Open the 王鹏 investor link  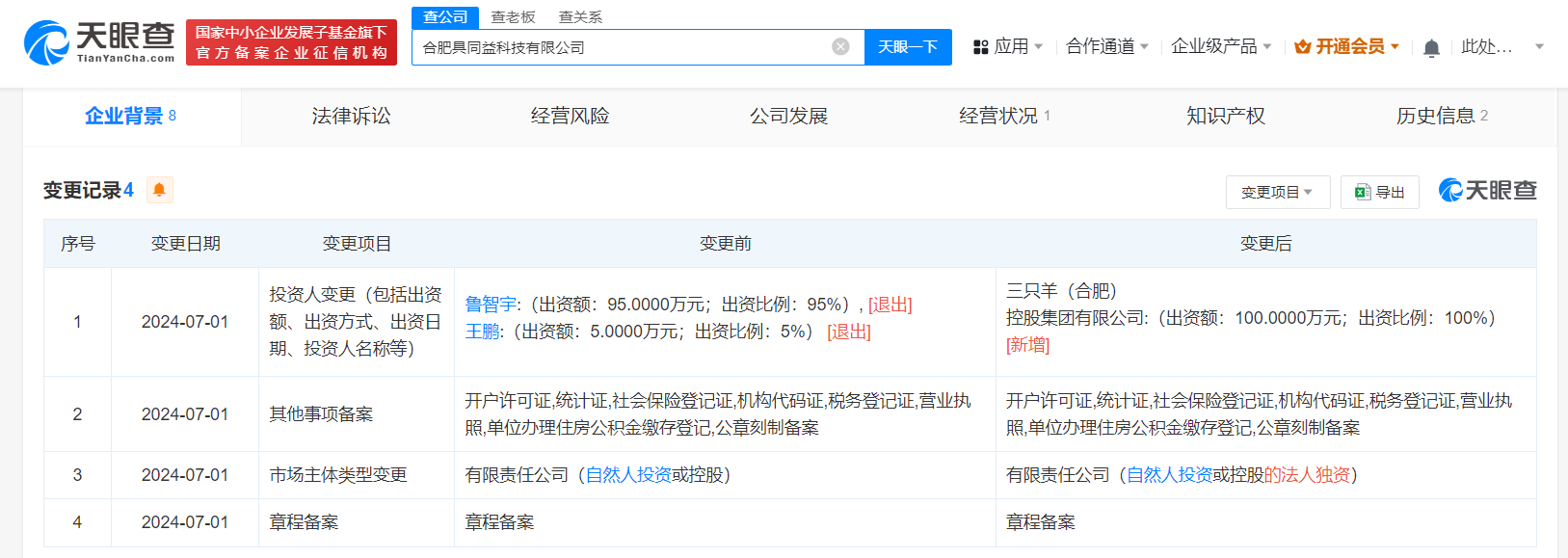[x=483, y=332]
